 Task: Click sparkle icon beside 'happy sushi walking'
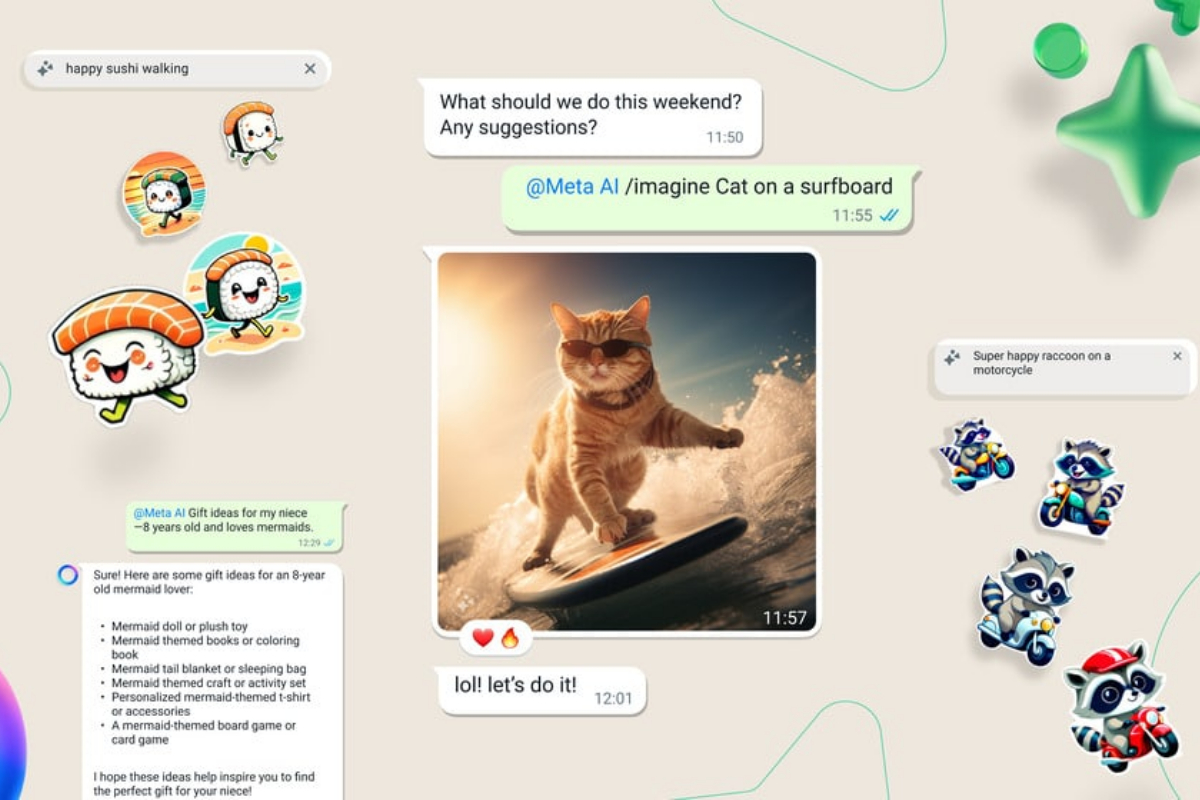(45, 69)
